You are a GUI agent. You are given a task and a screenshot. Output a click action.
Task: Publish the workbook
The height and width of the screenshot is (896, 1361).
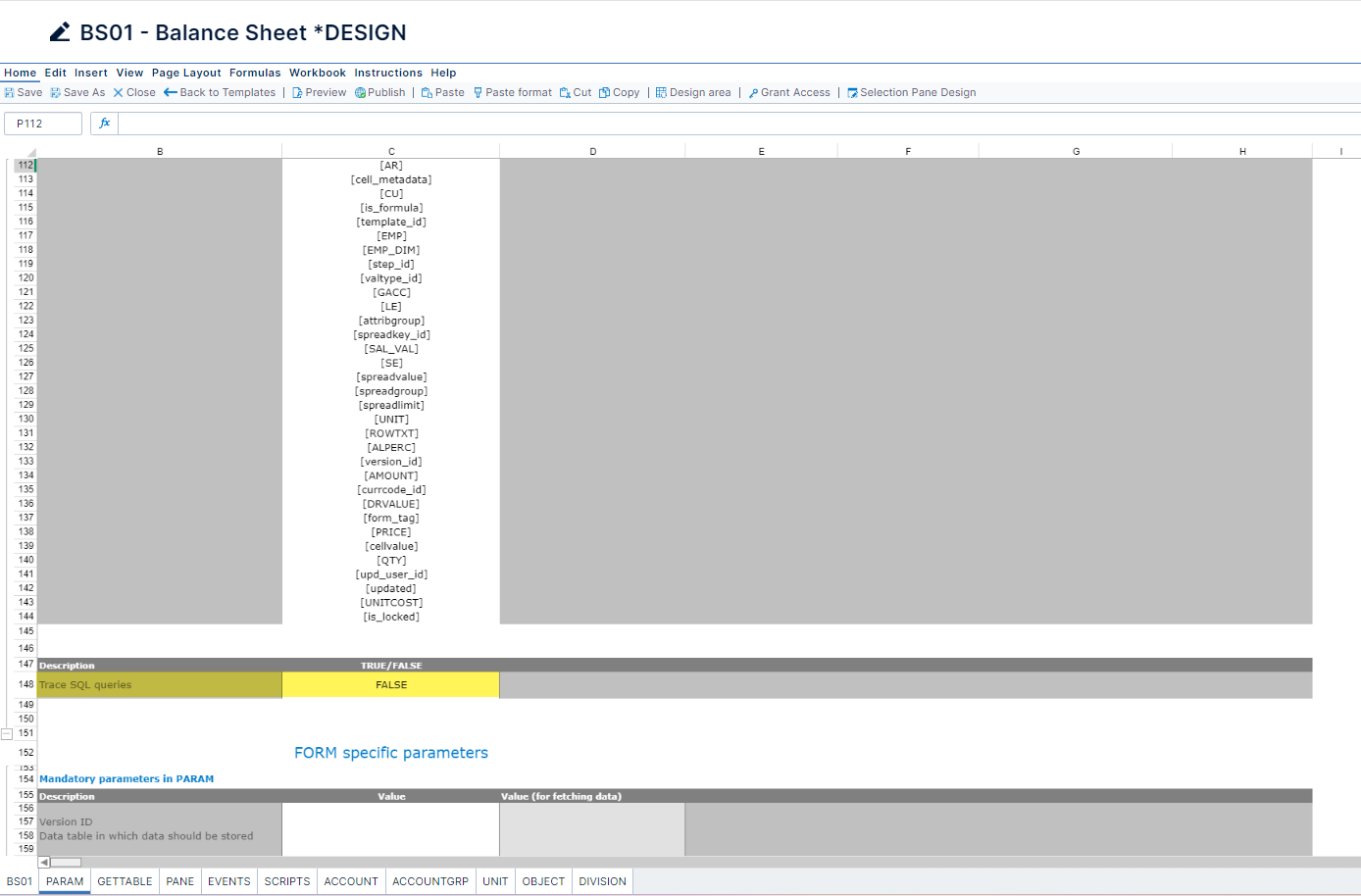coord(380,92)
